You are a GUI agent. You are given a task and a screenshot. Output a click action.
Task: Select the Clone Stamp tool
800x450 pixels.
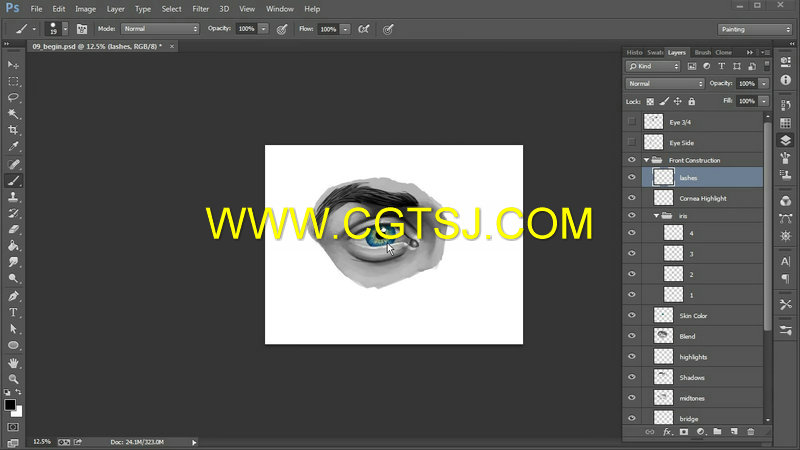pyautogui.click(x=13, y=197)
